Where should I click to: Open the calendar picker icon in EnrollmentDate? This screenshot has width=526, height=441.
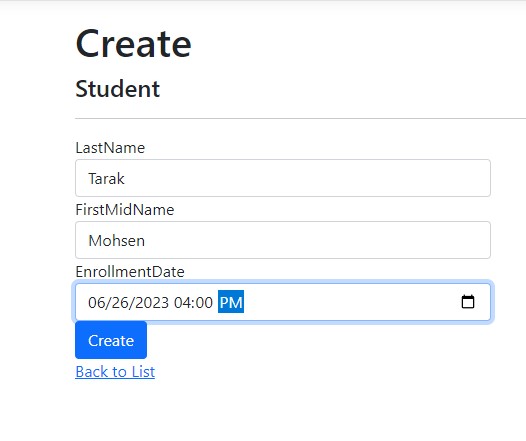tap(468, 302)
